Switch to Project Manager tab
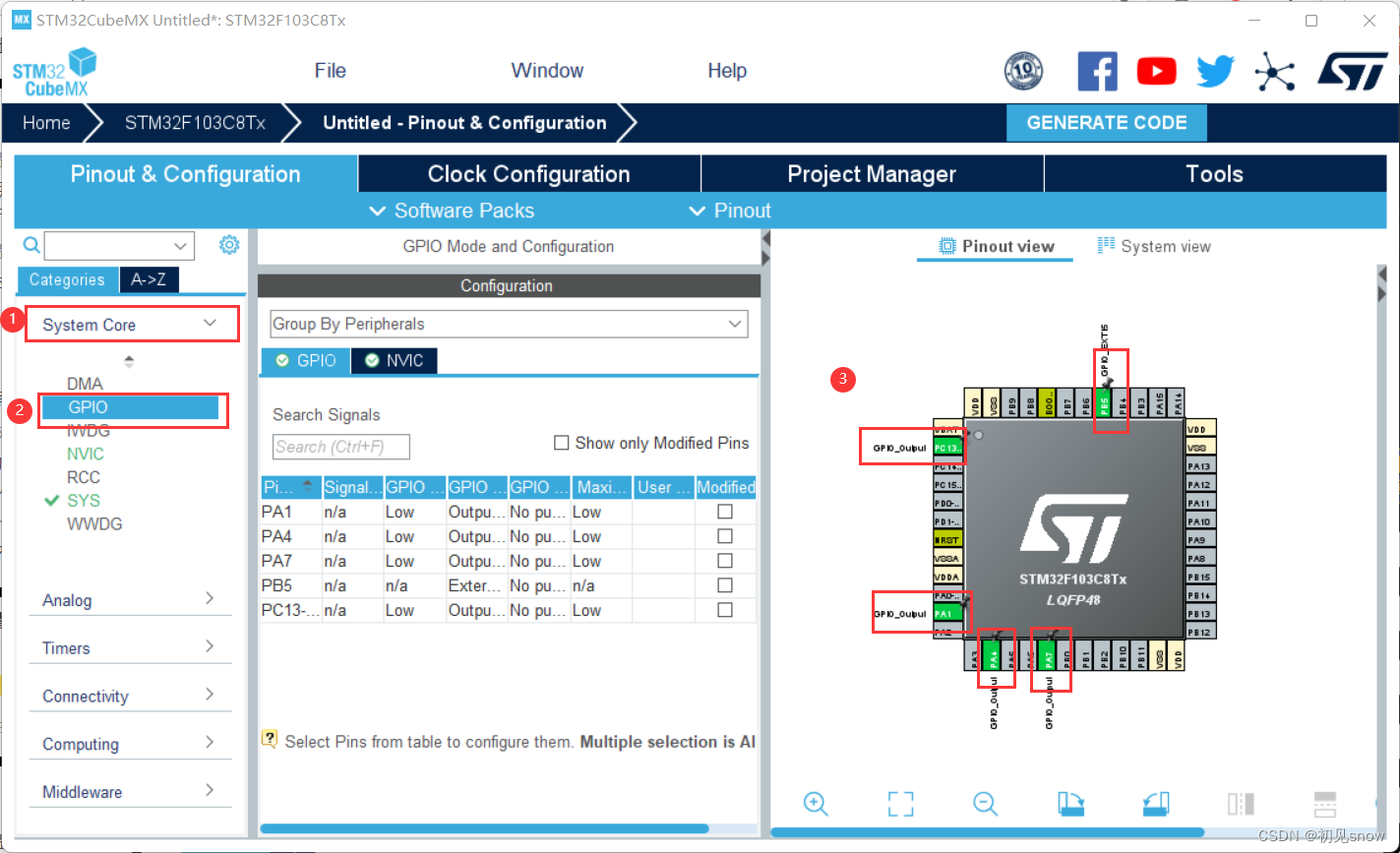Viewport: 1400px width, 853px height. click(x=872, y=174)
